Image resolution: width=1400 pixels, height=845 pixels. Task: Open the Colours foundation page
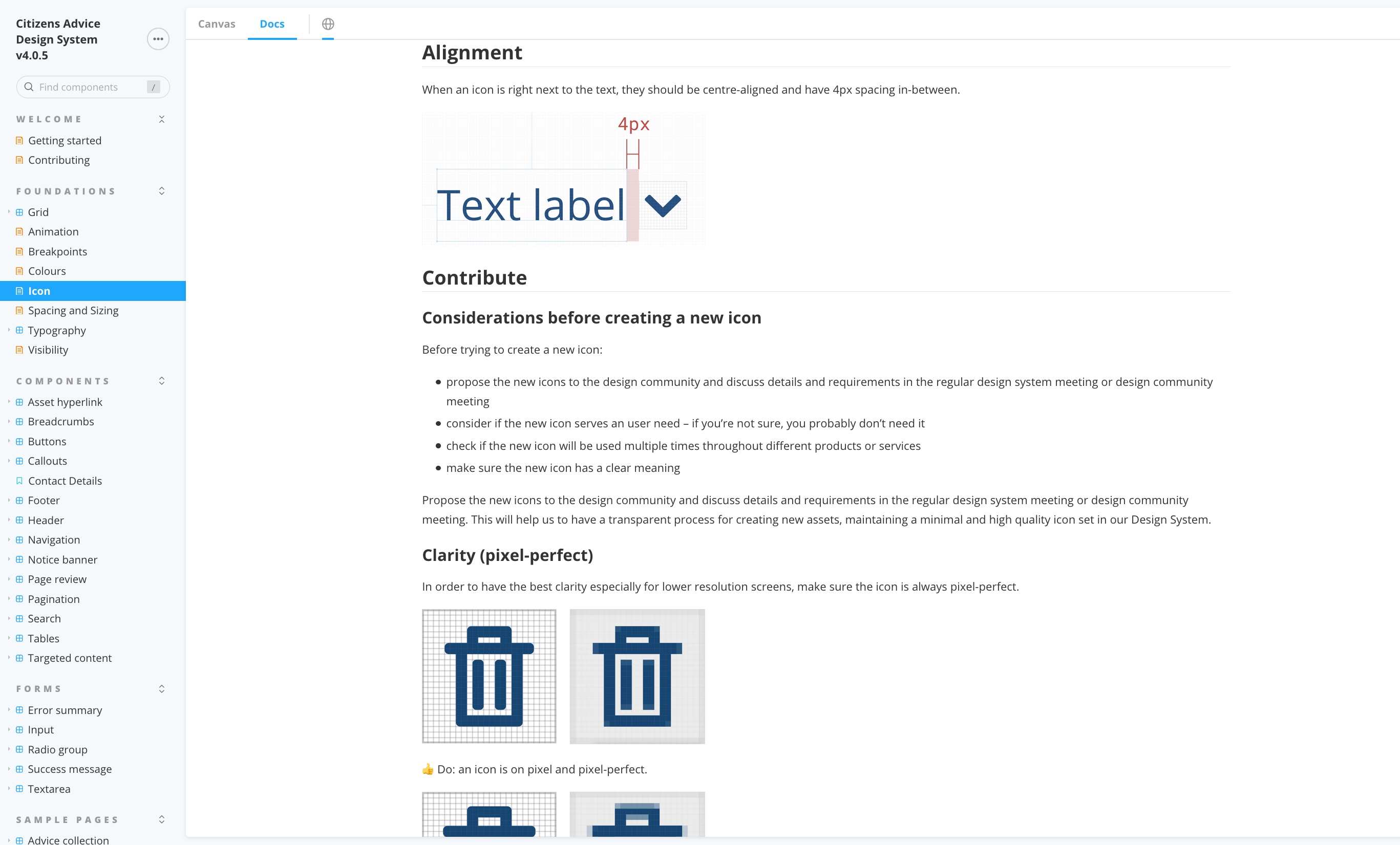[x=48, y=271]
